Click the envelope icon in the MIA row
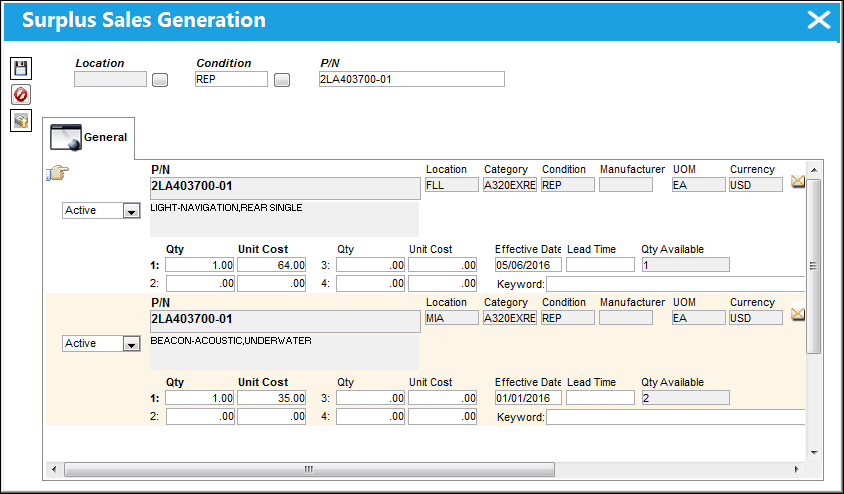 coord(798,314)
